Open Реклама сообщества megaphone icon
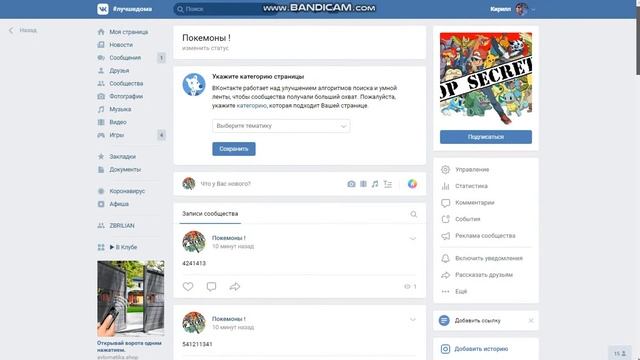The height and width of the screenshot is (360, 640). tap(445, 236)
